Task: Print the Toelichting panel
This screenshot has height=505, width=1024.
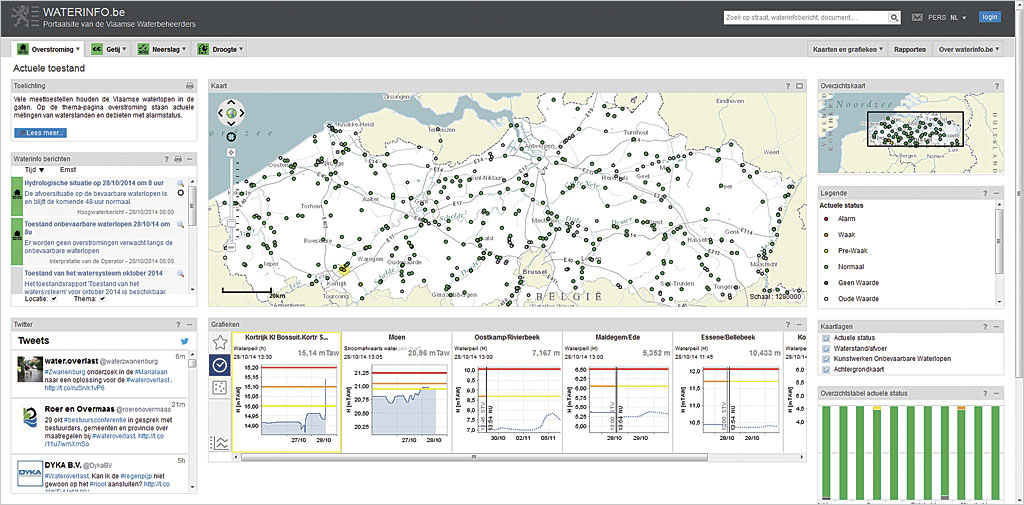Action: [x=190, y=87]
